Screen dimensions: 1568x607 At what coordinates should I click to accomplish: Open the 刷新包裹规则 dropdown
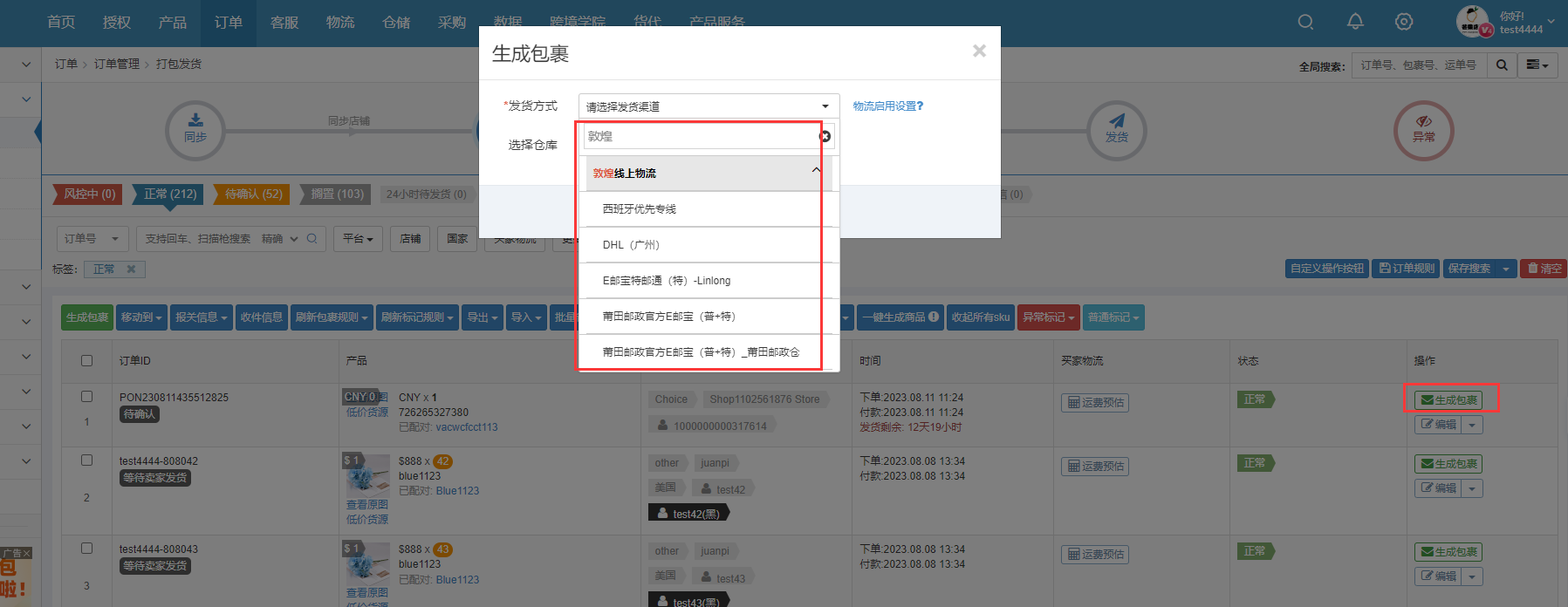coord(332,317)
